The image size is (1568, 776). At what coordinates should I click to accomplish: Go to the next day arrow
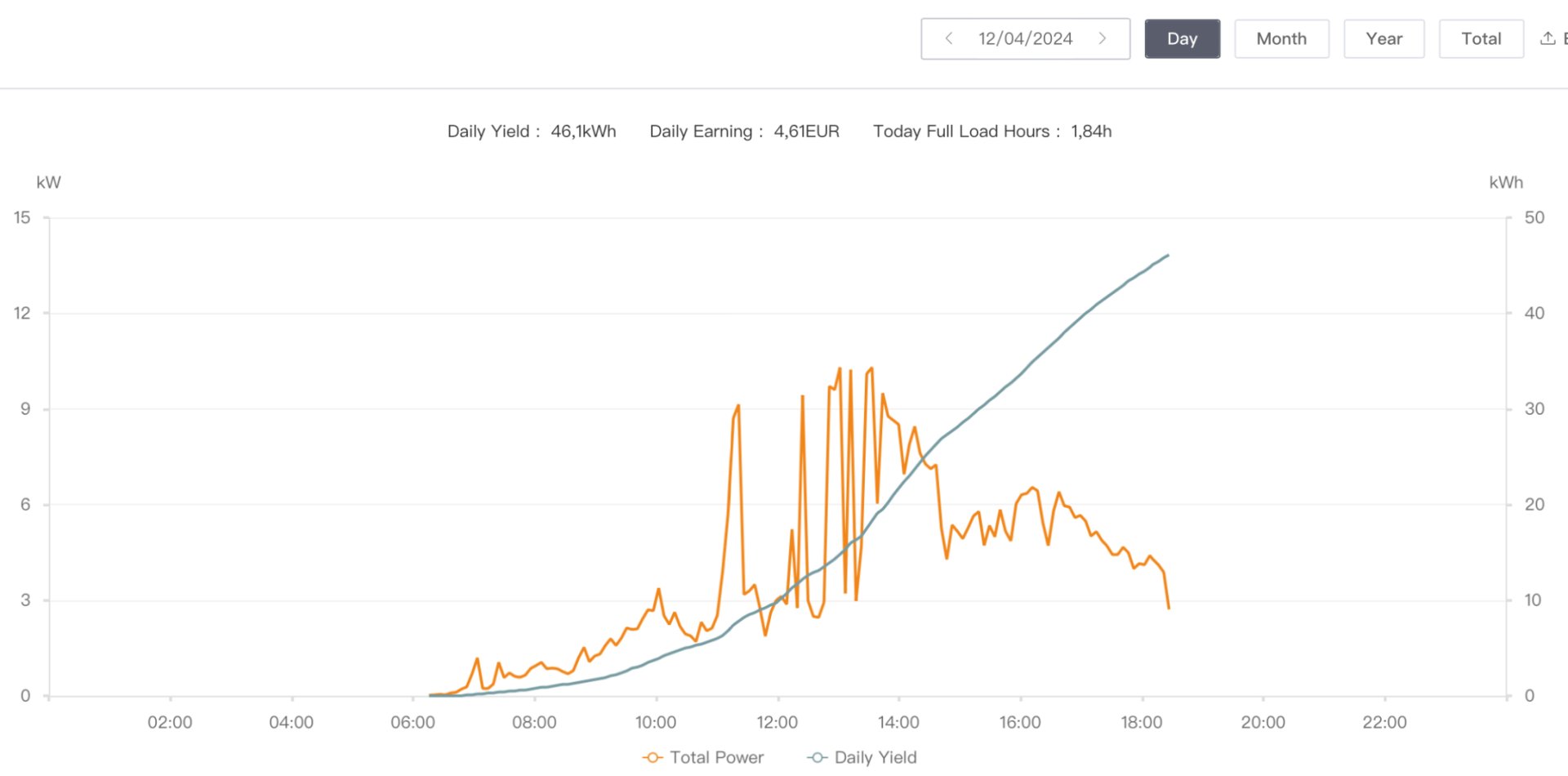click(x=1102, y=38)
